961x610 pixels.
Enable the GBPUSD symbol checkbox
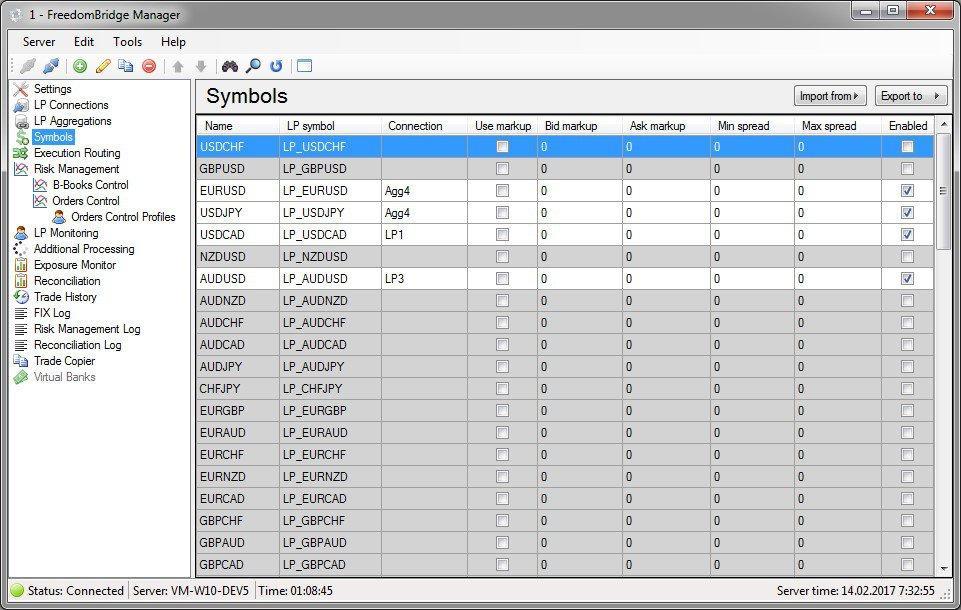click(x=907, y=169)
